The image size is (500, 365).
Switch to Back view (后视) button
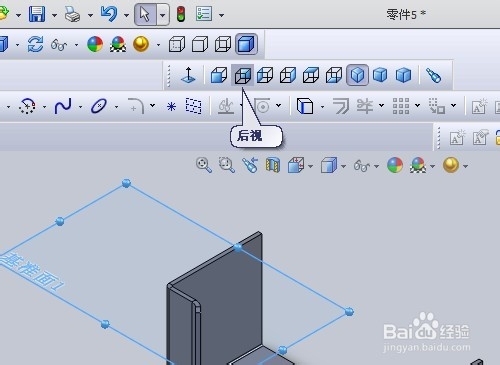243,75
